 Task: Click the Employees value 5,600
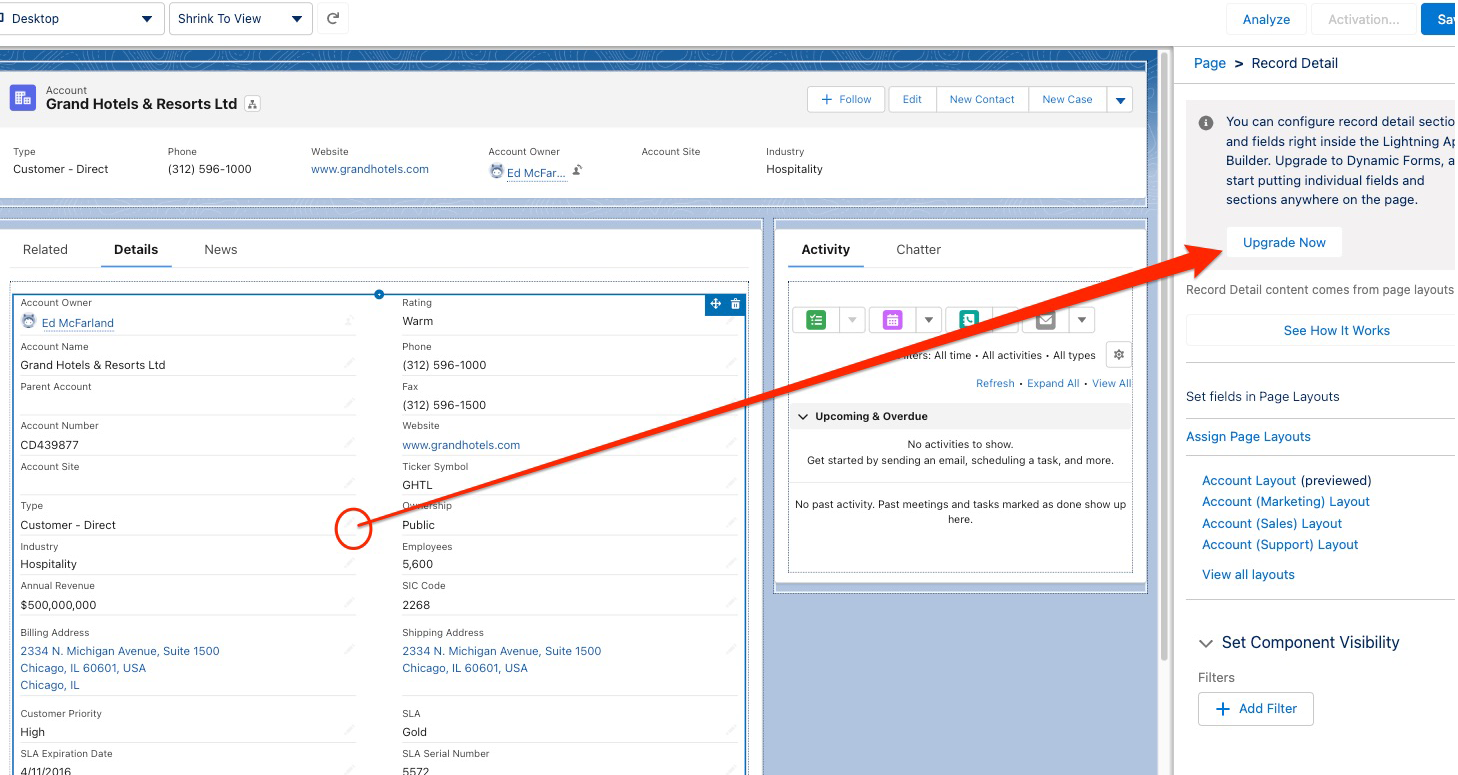click(x=418, y=564)
